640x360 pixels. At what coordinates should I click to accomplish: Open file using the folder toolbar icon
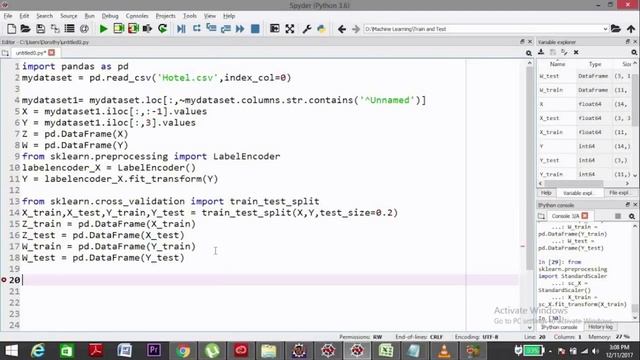coord(25,29)
